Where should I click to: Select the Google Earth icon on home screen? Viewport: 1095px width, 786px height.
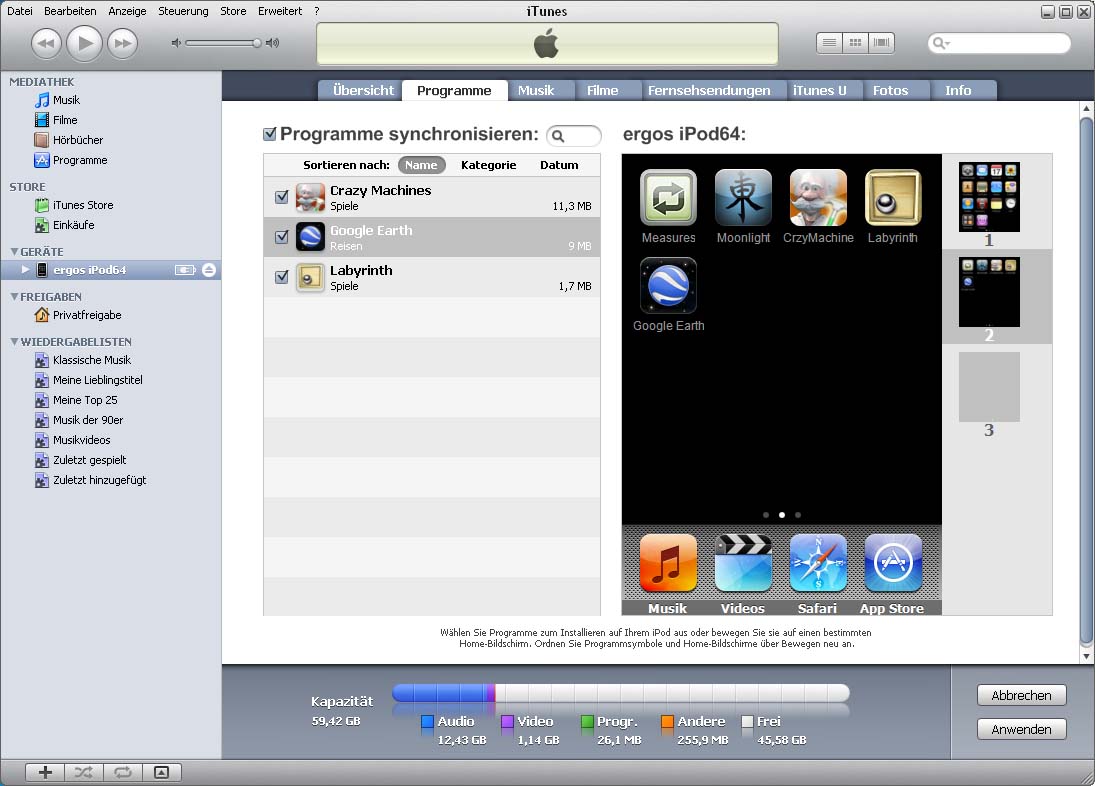668,286
